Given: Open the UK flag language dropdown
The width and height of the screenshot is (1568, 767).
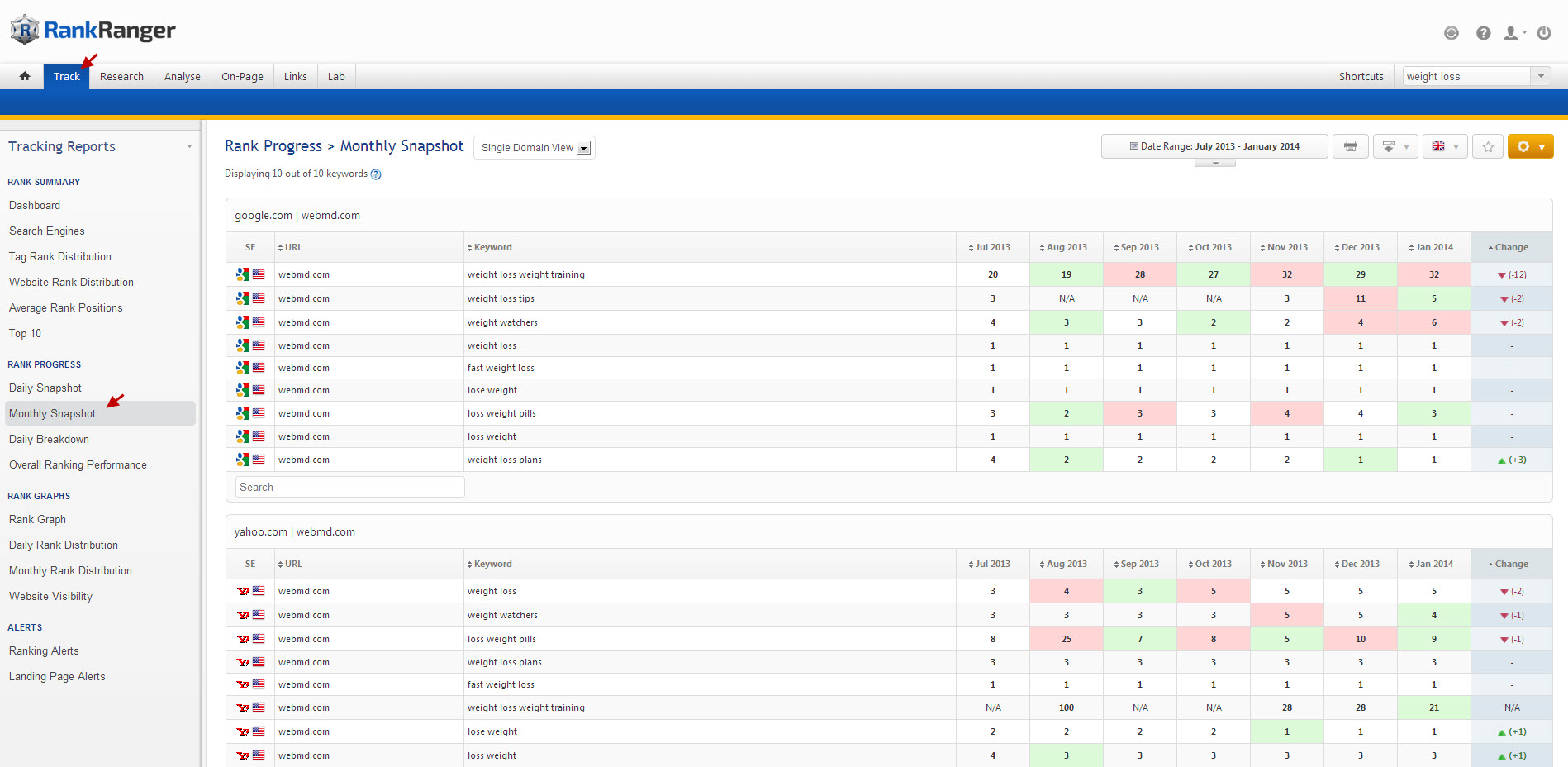Looking at the screenshot, I should point(1445,146).
